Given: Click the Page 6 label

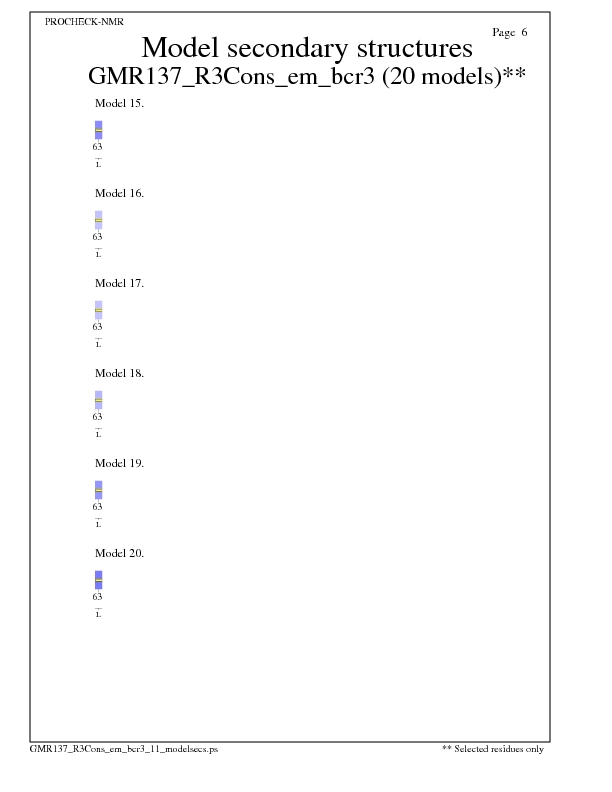Looking at the screenshot, I should click(x=509, y=32).
